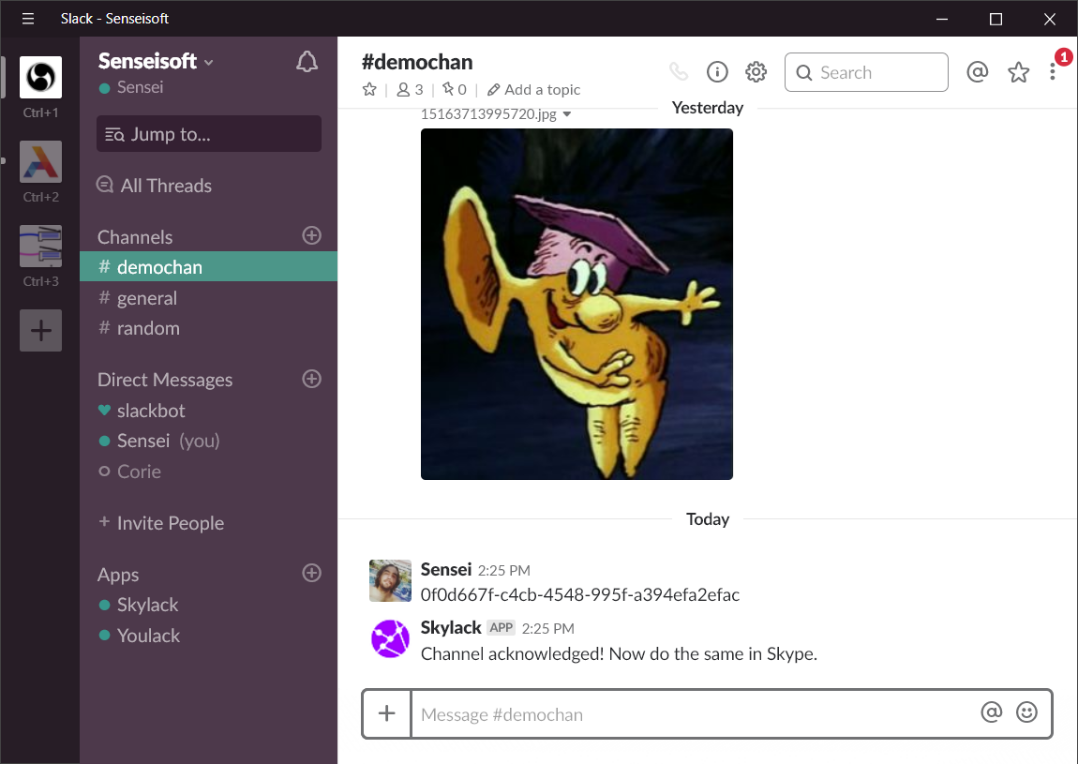This screenshot has height=764, width=1078.
Task: Select the UUID message text
Action: (580, 595)
